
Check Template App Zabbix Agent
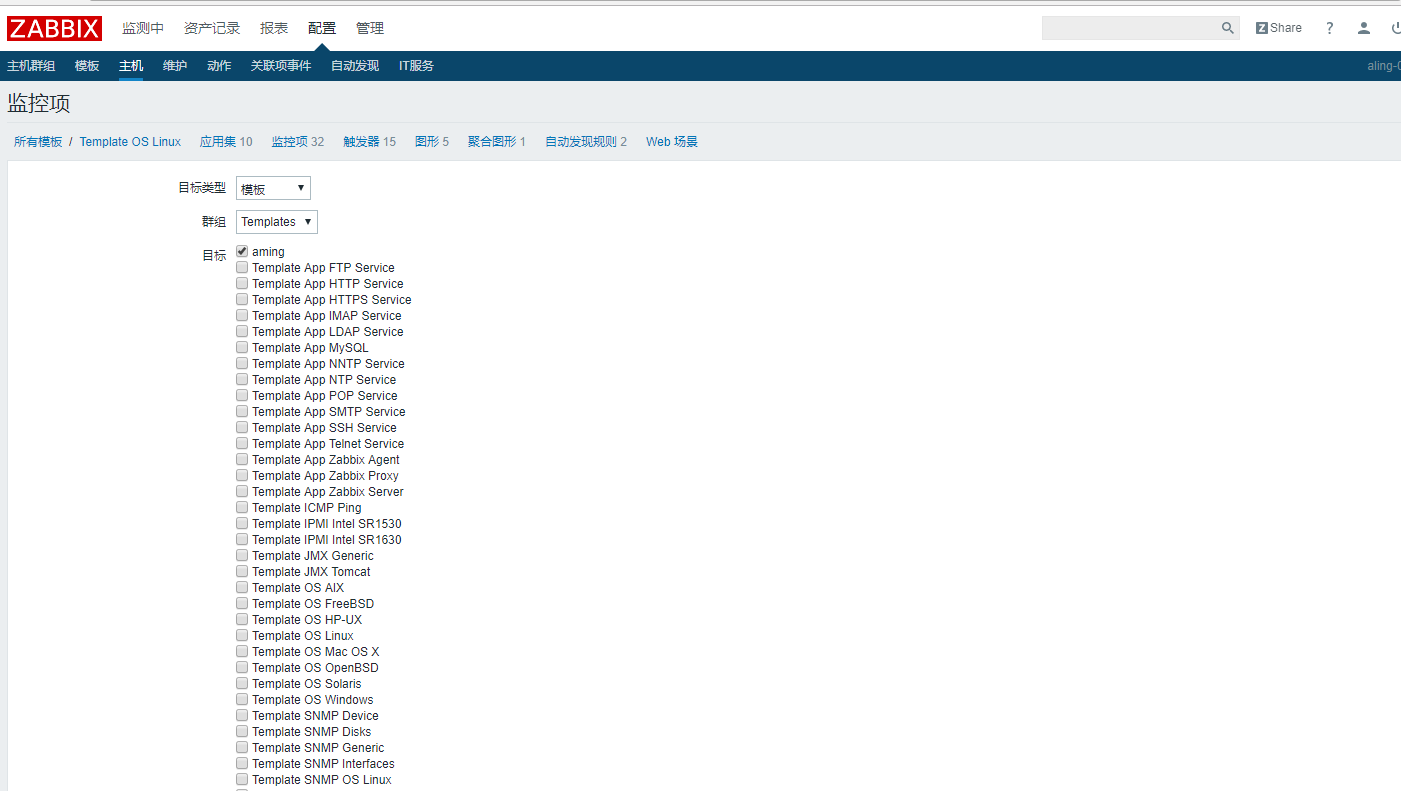click(242, 459)
